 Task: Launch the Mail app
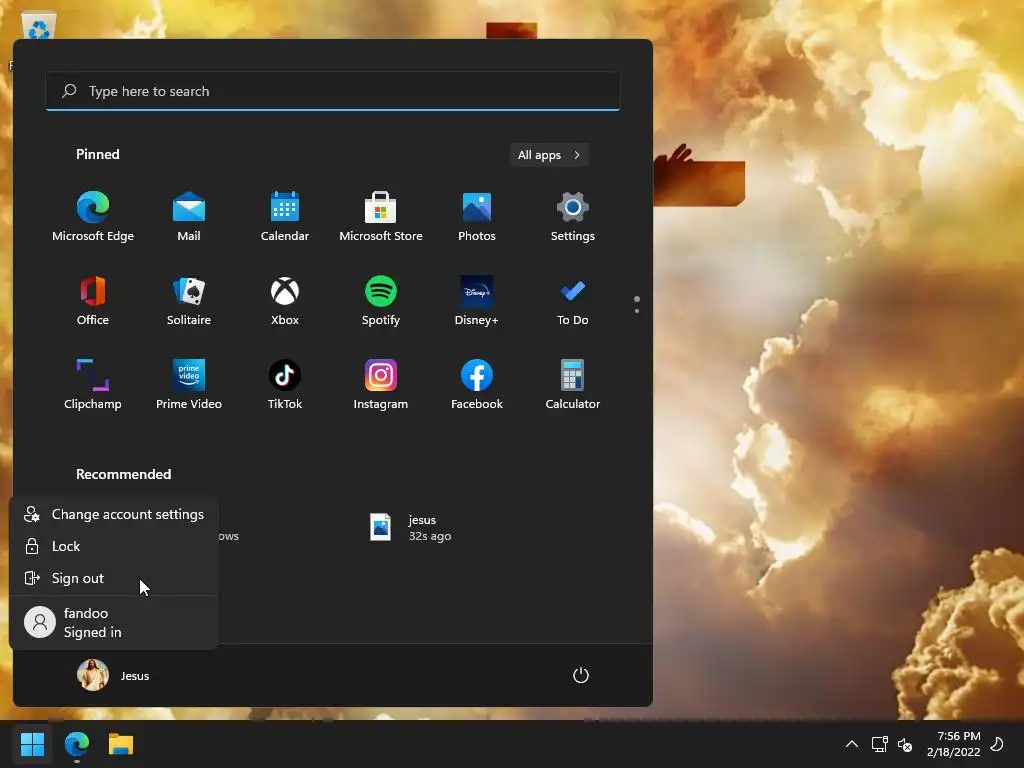189,217
